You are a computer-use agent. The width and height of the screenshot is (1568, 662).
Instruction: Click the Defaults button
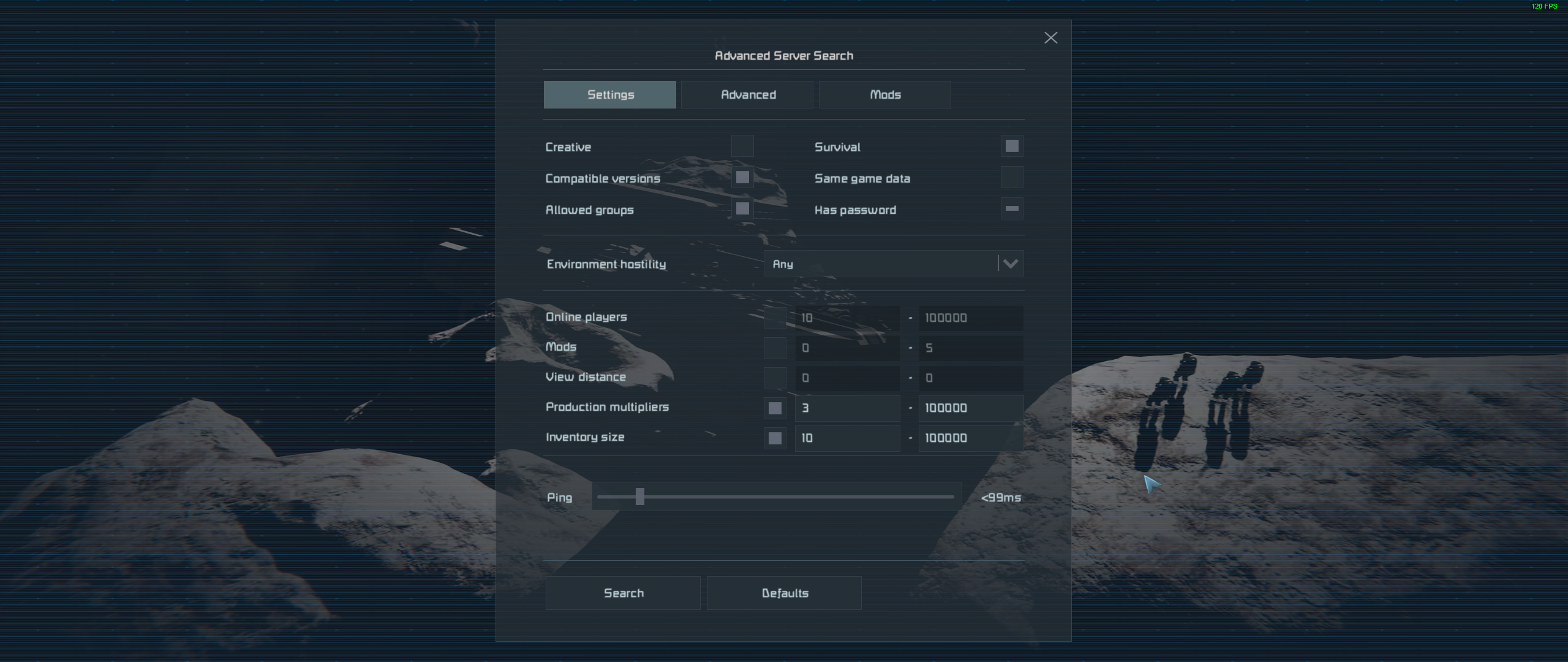coord(784,593)
